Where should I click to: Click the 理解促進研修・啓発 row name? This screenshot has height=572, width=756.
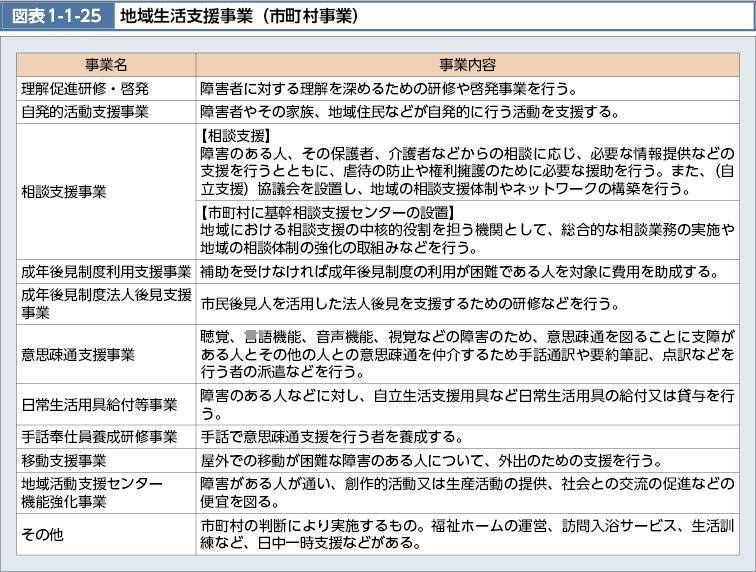pos(86,88)
